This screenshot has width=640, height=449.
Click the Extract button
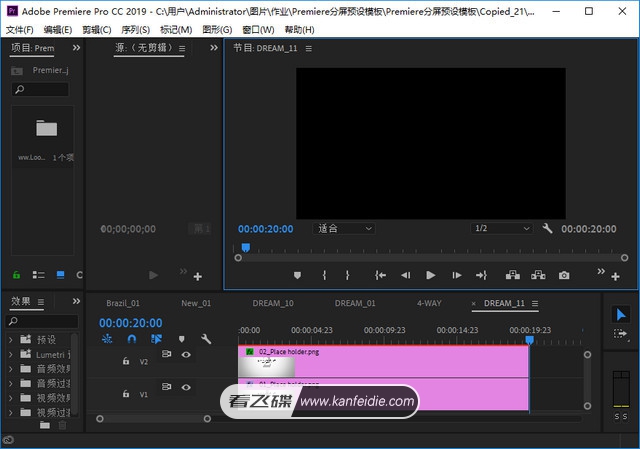[538, 276]
